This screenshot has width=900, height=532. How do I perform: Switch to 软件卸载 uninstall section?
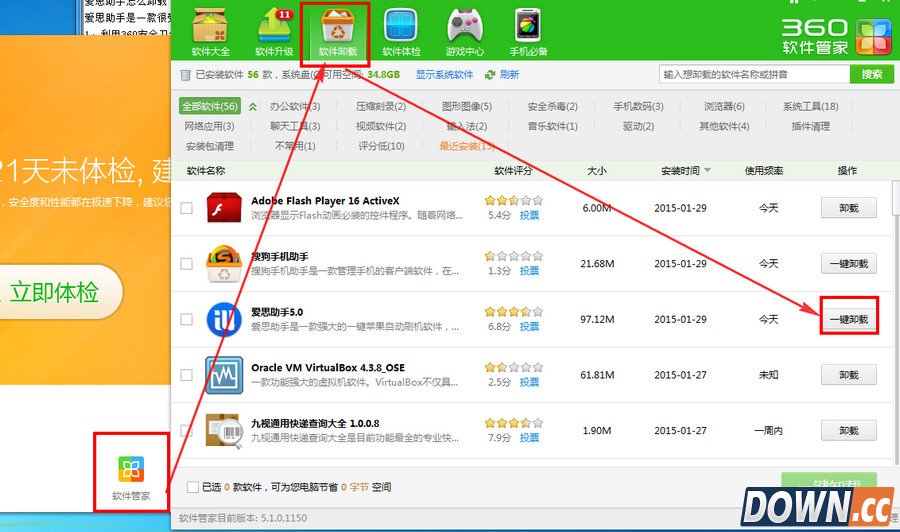338,32
